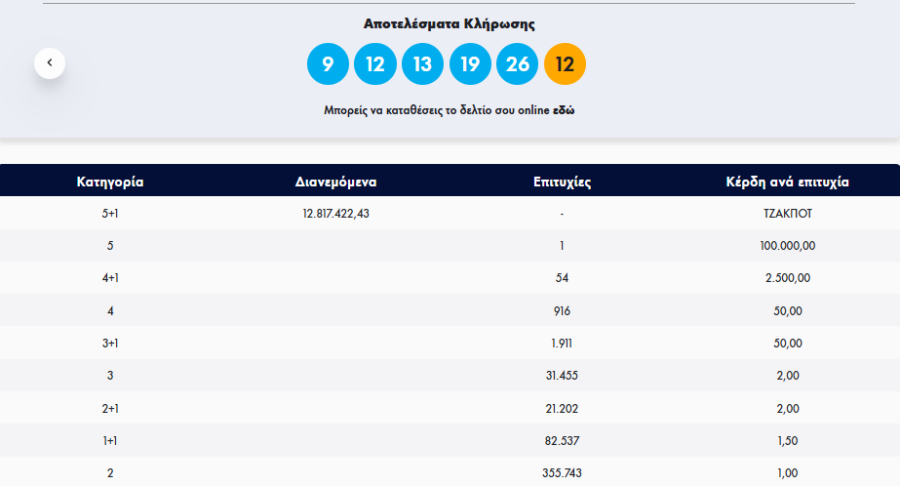Click the ΤΖΑΚΠΟΤ cell in the 5+1 row
Image resolution: width=900 pixels, height=486 pixels.
tap(787, 213)
